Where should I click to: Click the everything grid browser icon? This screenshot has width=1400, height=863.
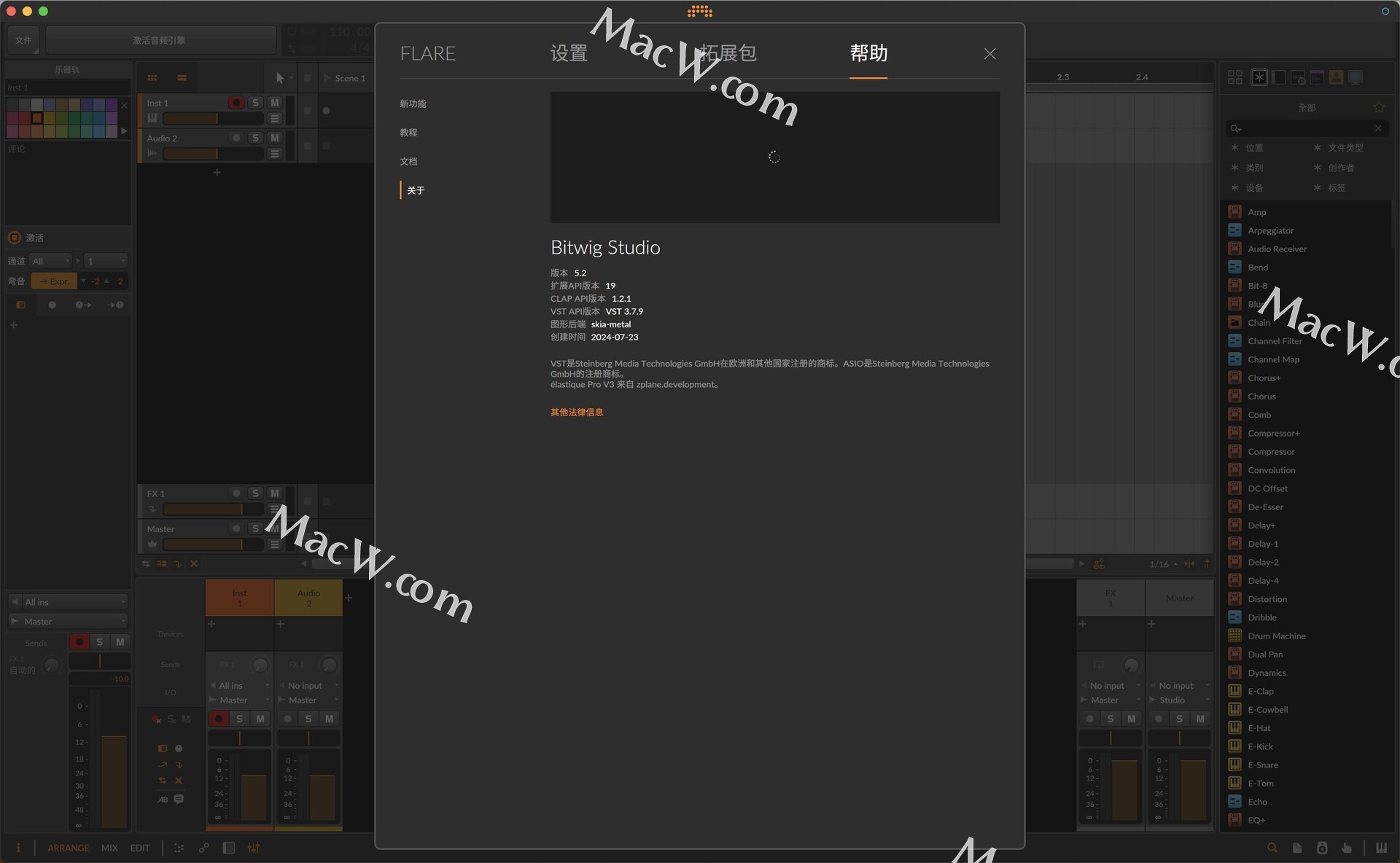point(1234,77)
